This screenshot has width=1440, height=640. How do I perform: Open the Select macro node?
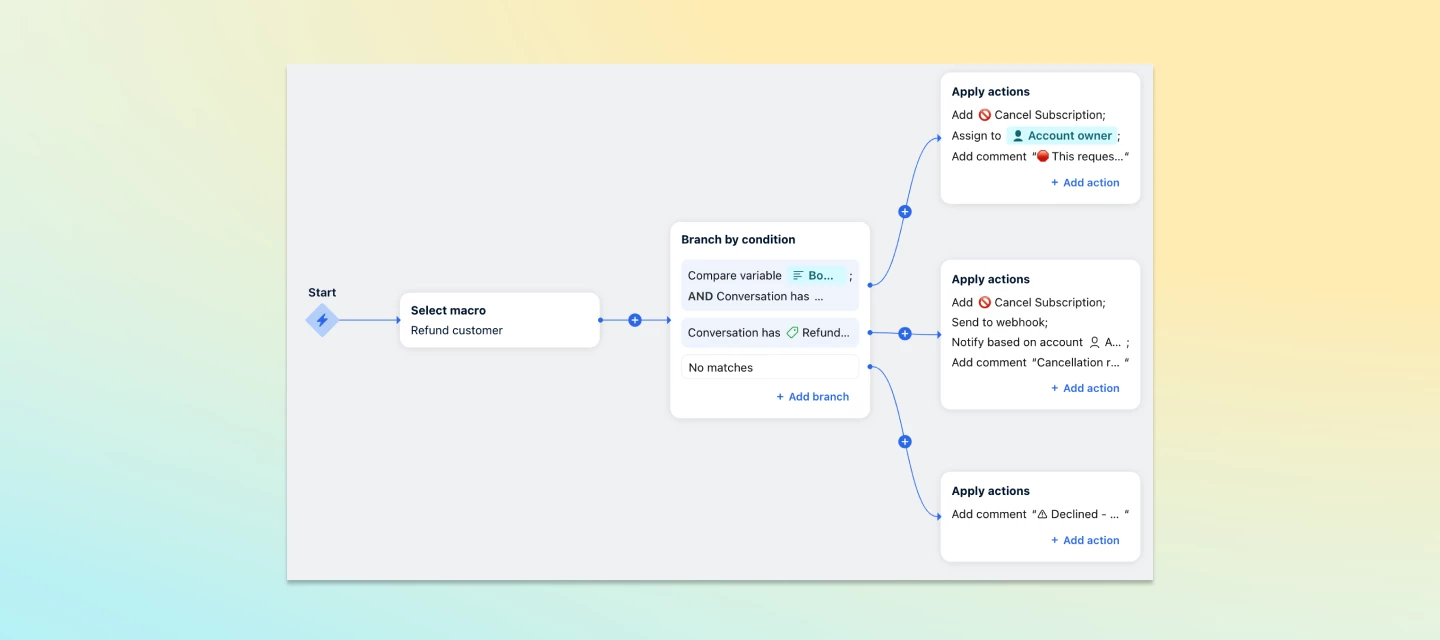[x=500, y=320]
